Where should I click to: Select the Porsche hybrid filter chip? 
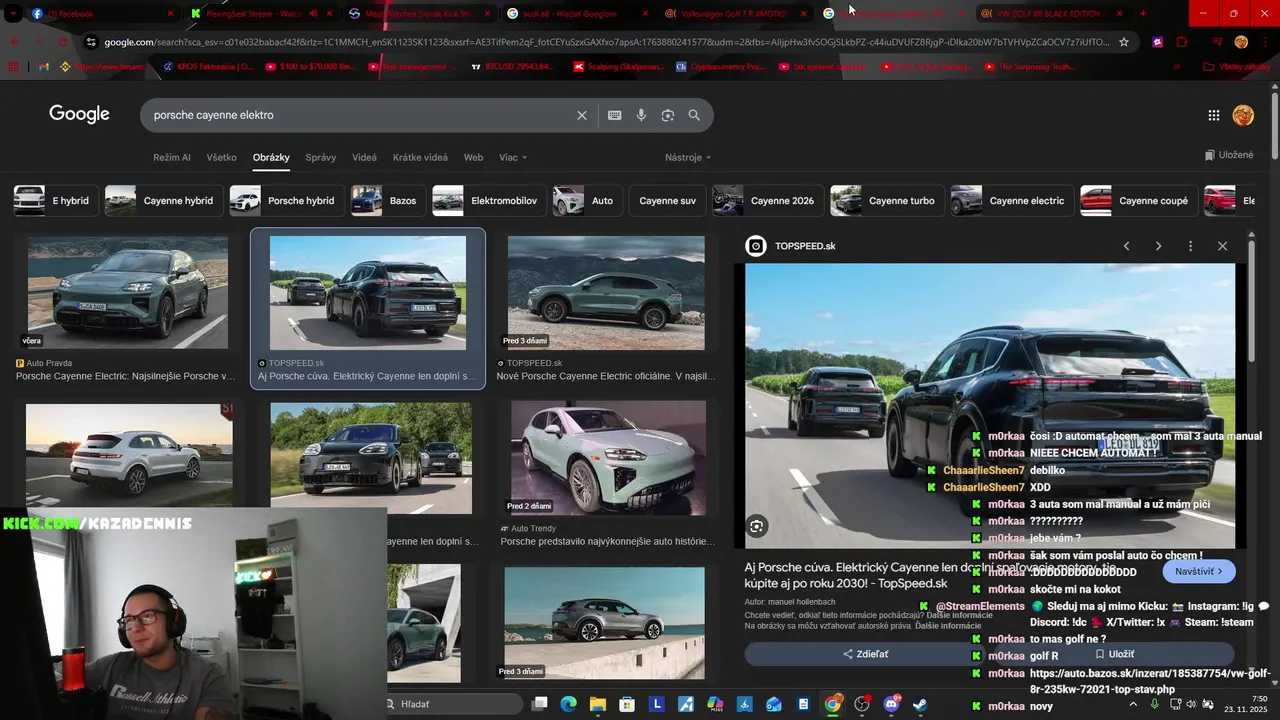pyautogui.click(x=286, y=200)
